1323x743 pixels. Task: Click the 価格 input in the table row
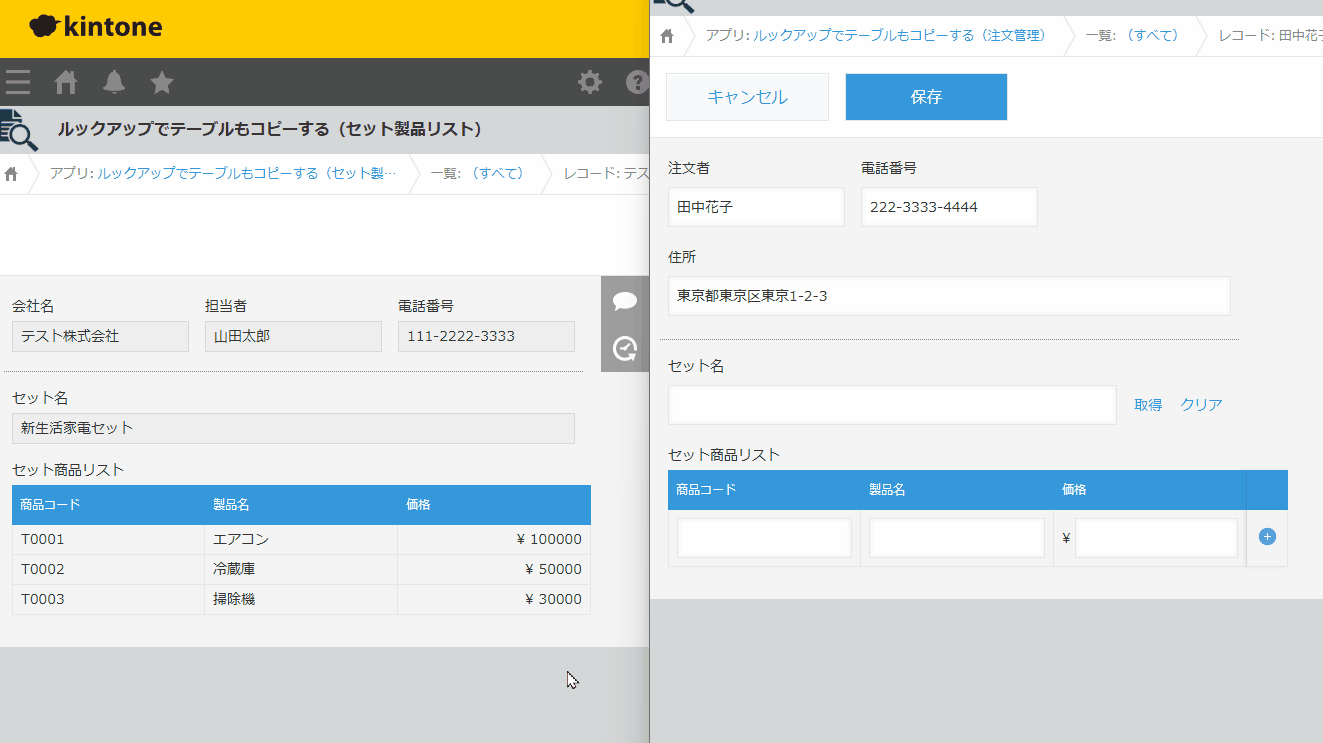pos(1156,538)
